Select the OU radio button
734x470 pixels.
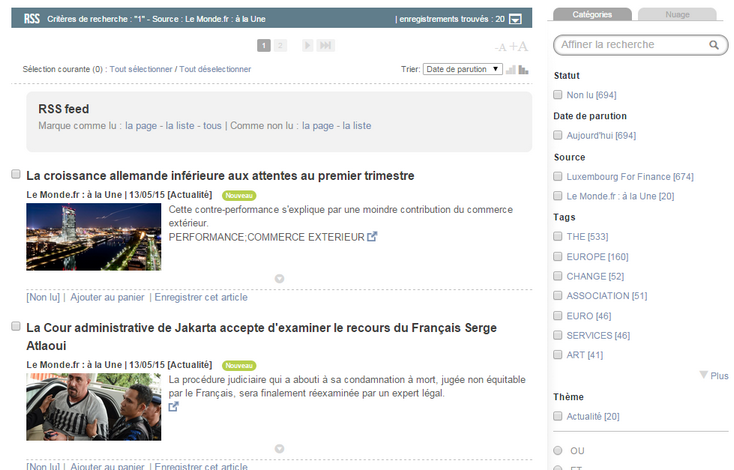pos(558,450)
